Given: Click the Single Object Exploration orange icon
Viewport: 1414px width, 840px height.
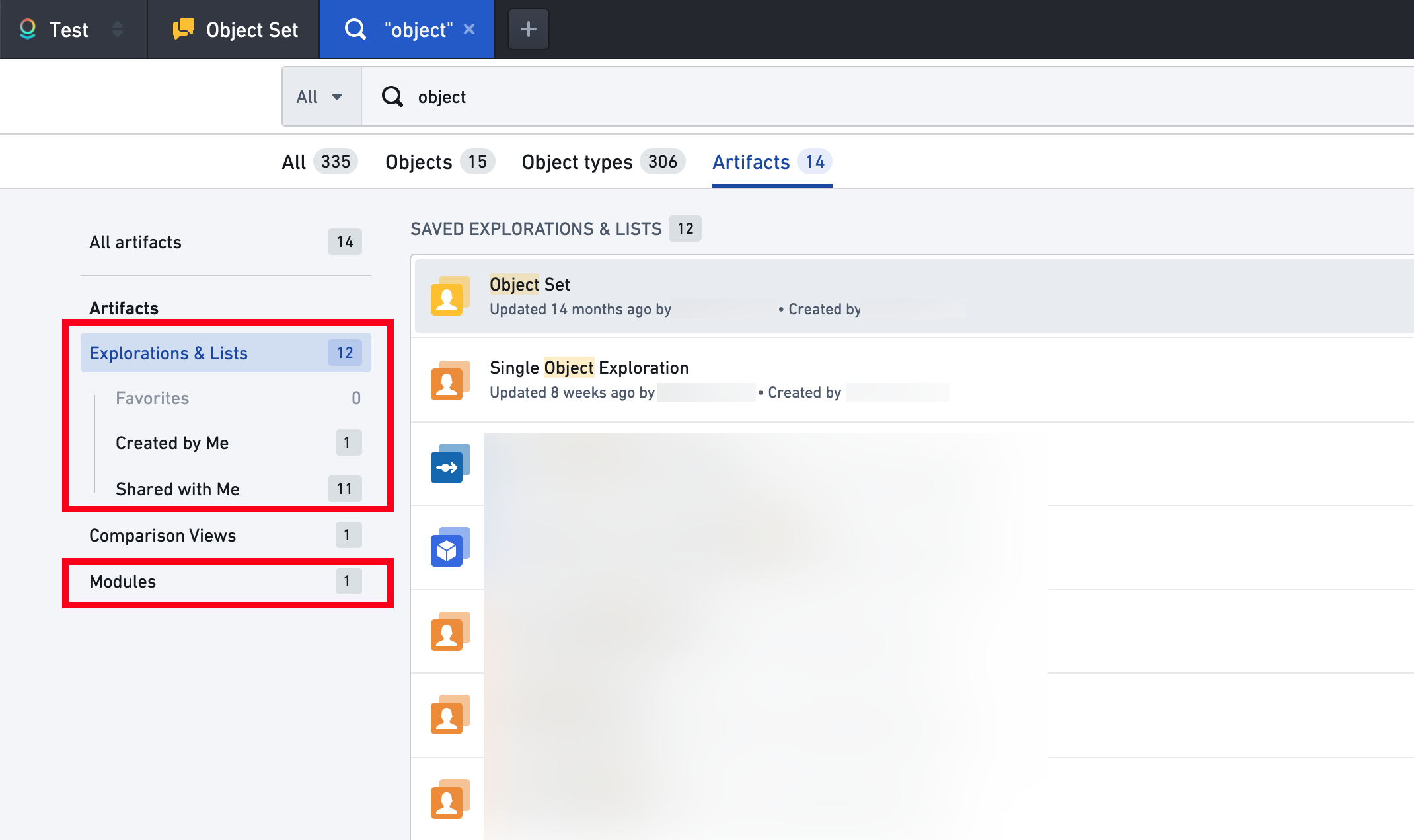Looking at the screenshot, I should point(450,380).
